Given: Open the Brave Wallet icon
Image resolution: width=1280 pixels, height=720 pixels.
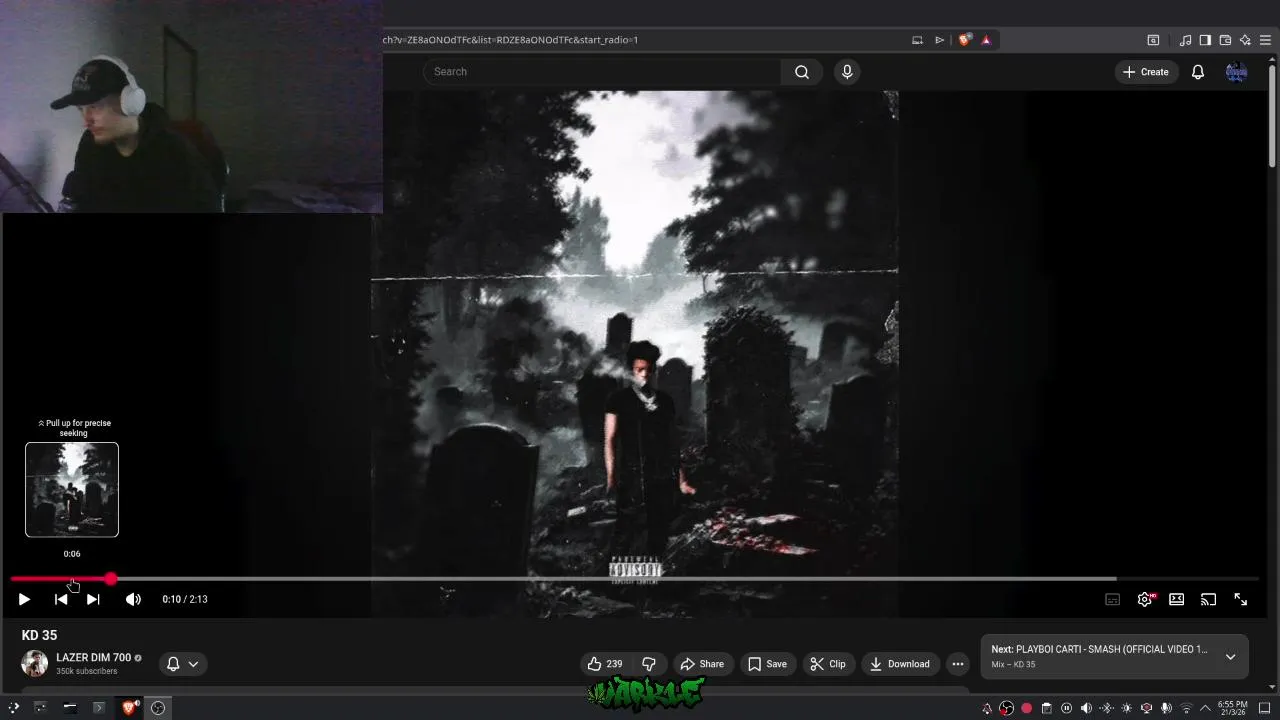Looking at the screenshot, I should [x=1225, y=40].
